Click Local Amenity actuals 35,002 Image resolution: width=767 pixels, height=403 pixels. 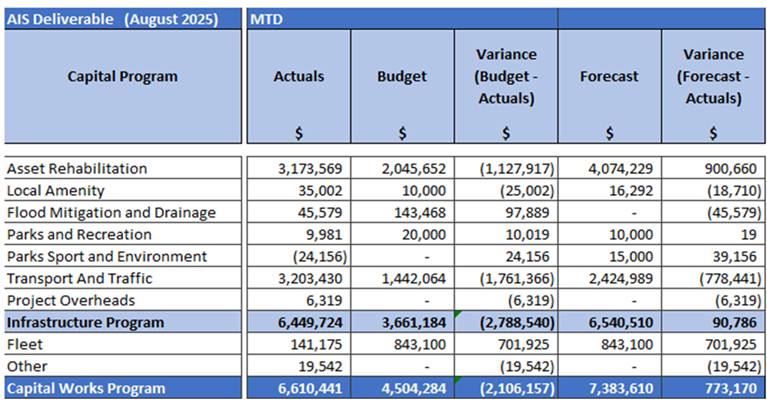299,190
